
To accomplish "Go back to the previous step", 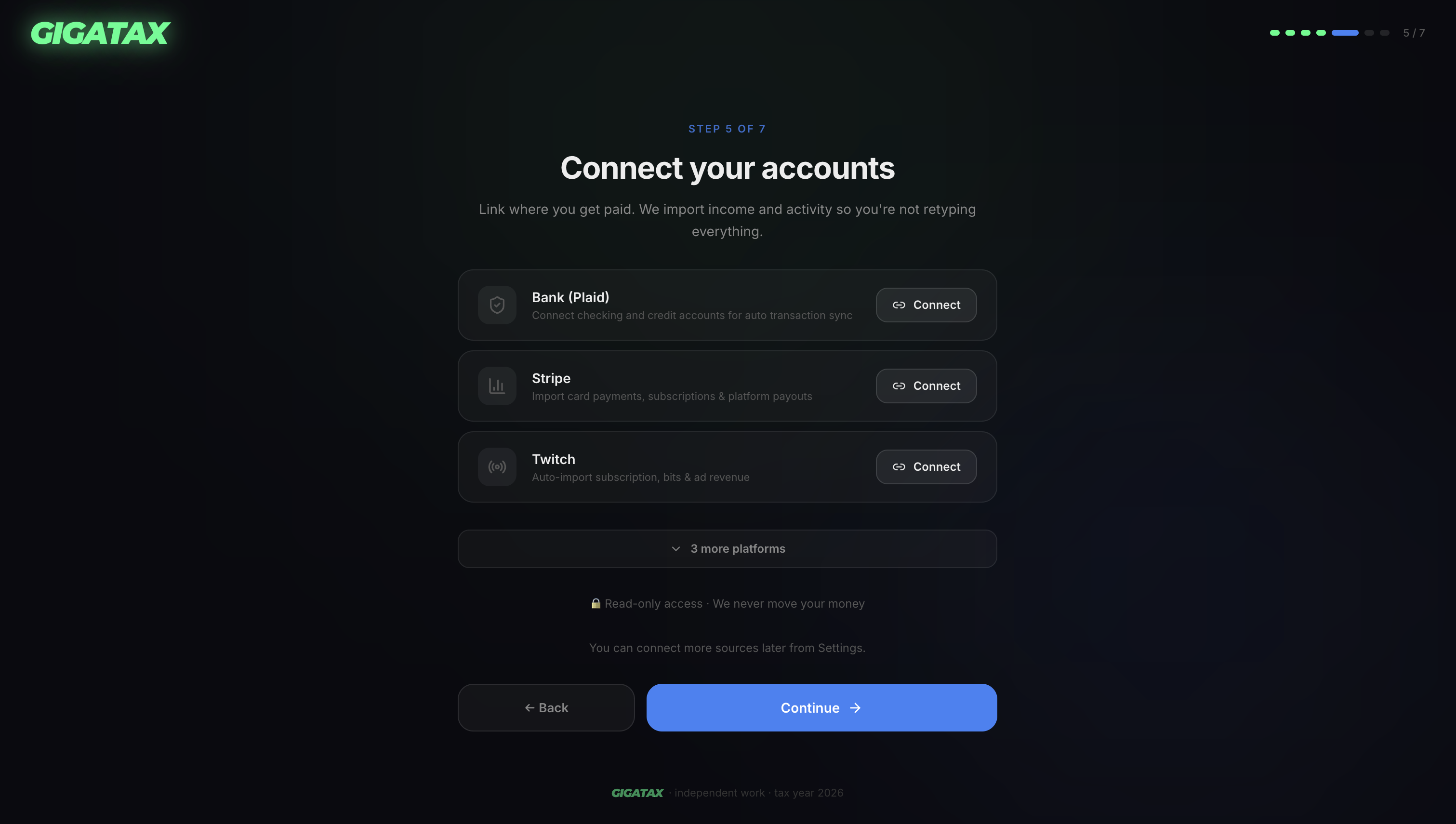I will pos(546,708).
